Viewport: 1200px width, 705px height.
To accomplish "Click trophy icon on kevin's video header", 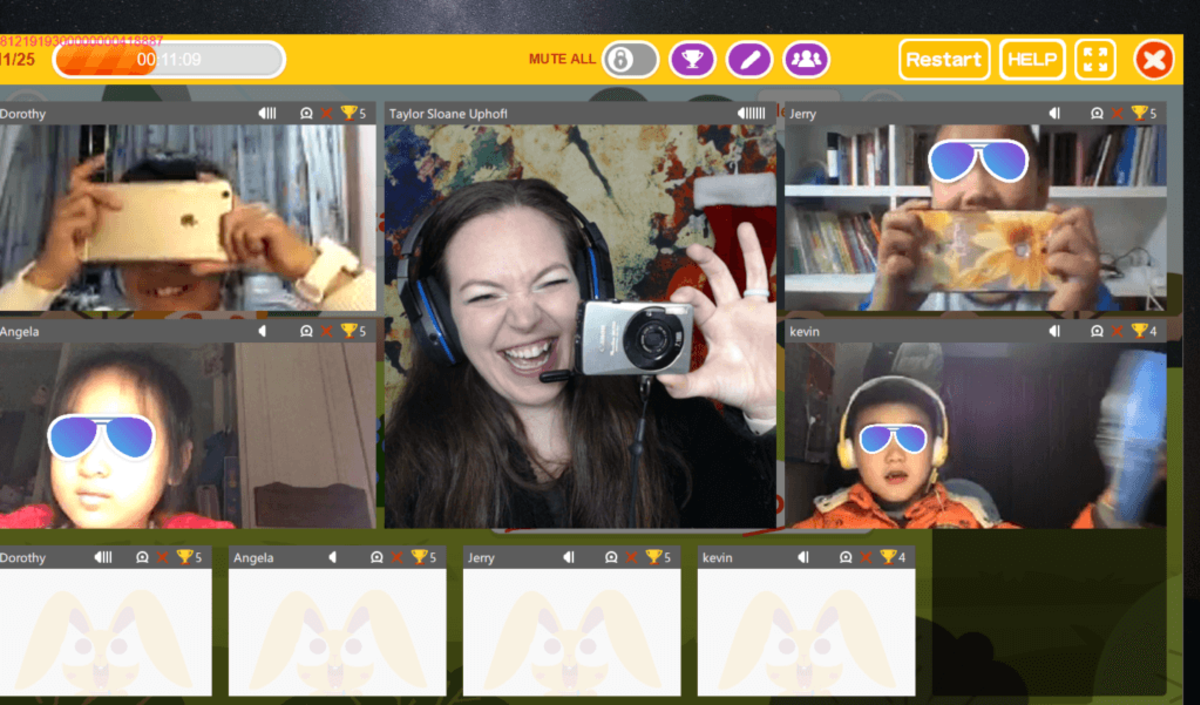I will click(1138, 331).
